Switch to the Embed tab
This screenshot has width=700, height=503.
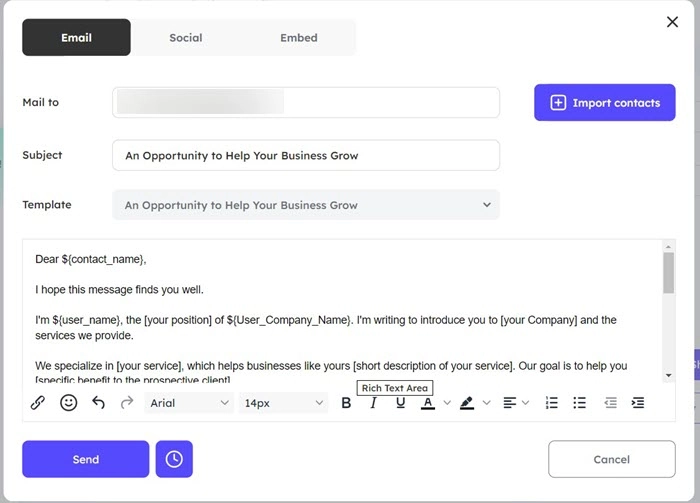(x=298, y=38)
